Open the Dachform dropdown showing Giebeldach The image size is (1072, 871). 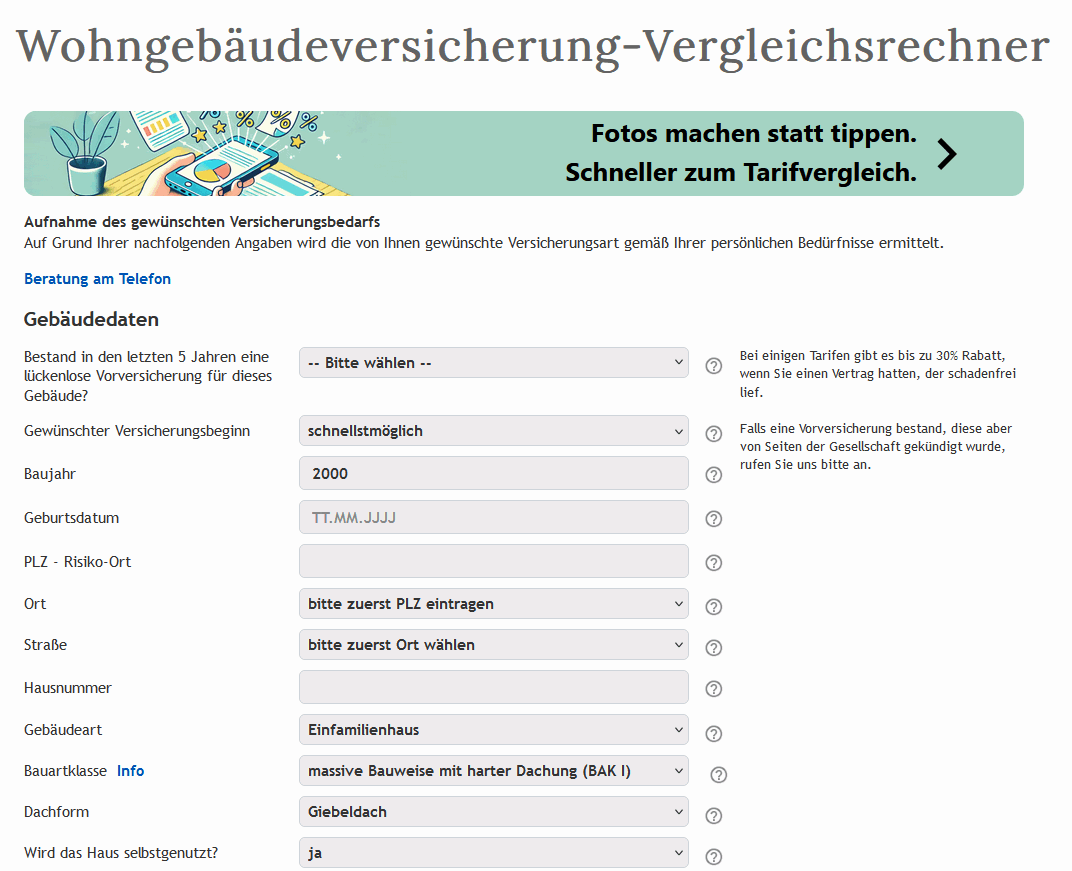coord(494,812)
